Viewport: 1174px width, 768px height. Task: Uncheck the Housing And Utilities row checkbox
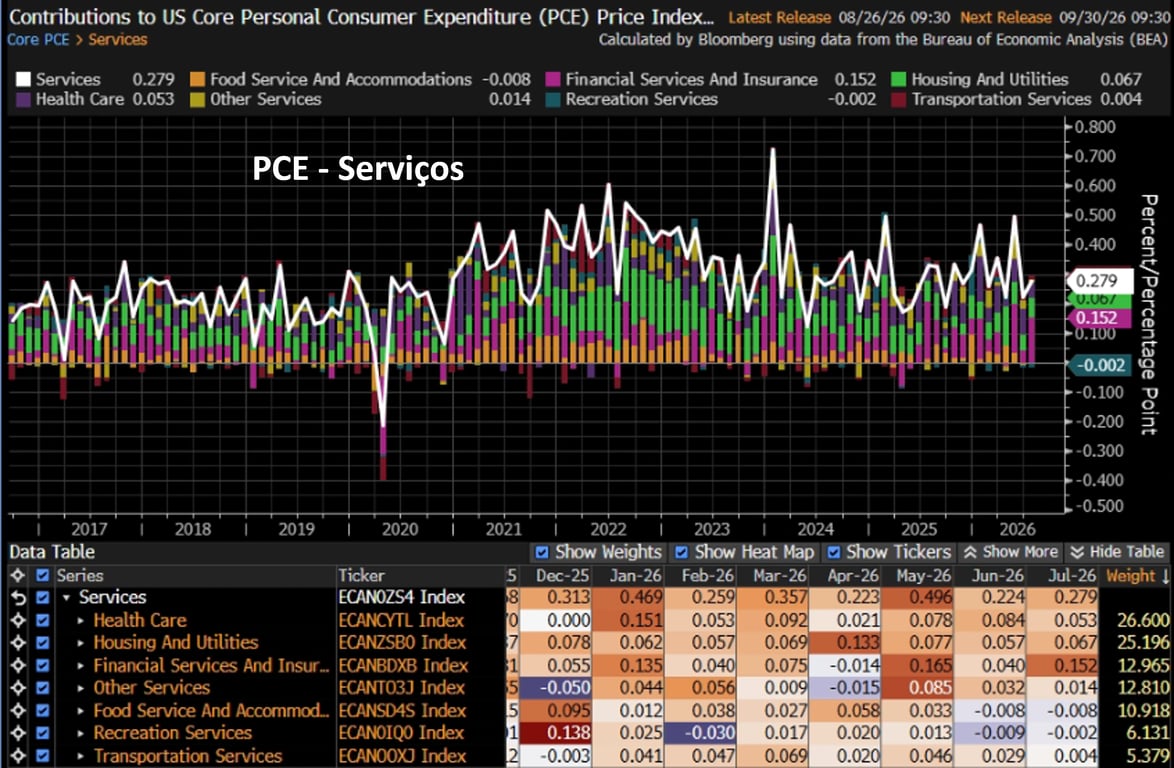coord(43,642)
